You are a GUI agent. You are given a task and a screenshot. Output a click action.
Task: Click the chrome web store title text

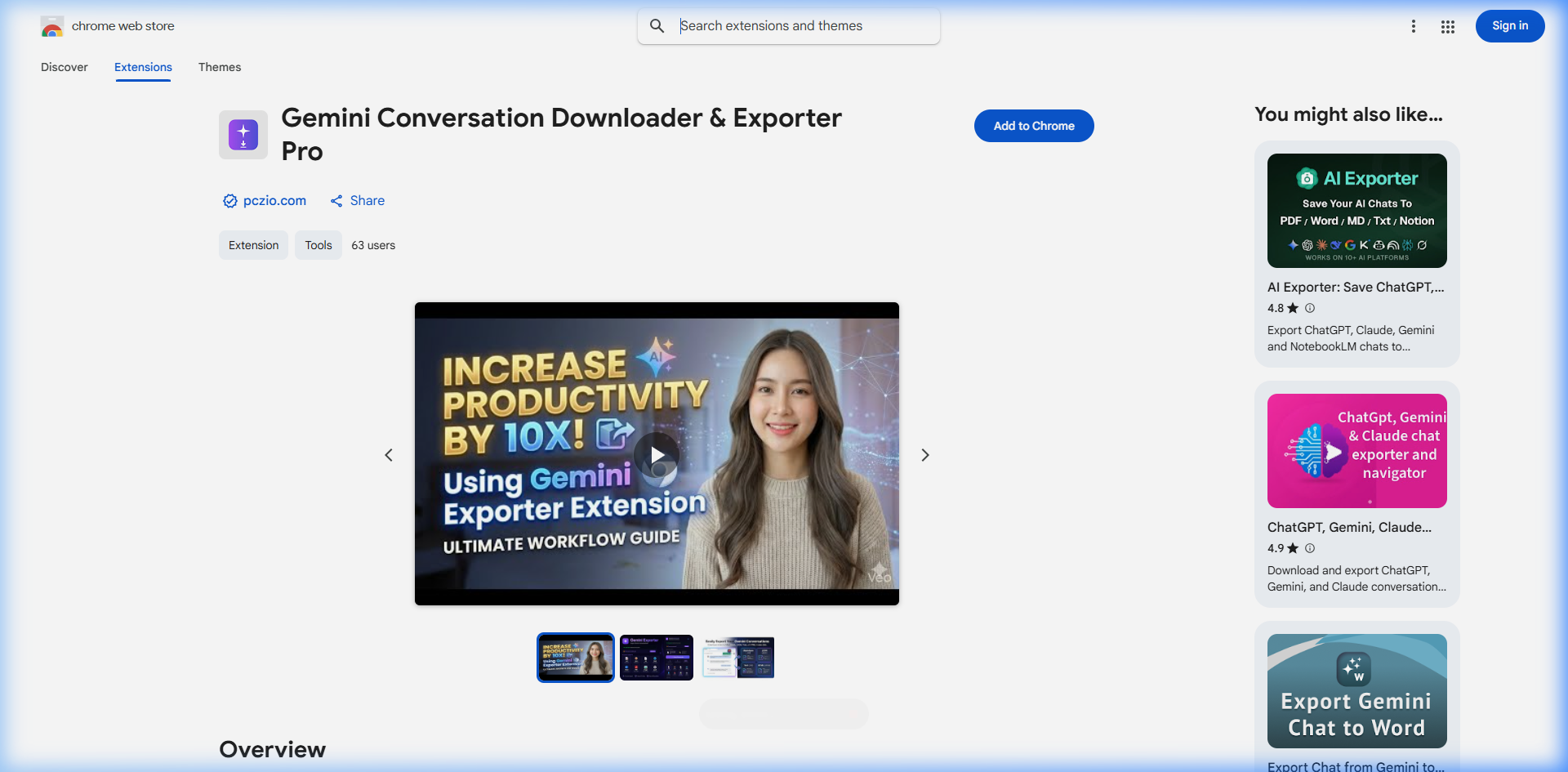tap(123, 26)
